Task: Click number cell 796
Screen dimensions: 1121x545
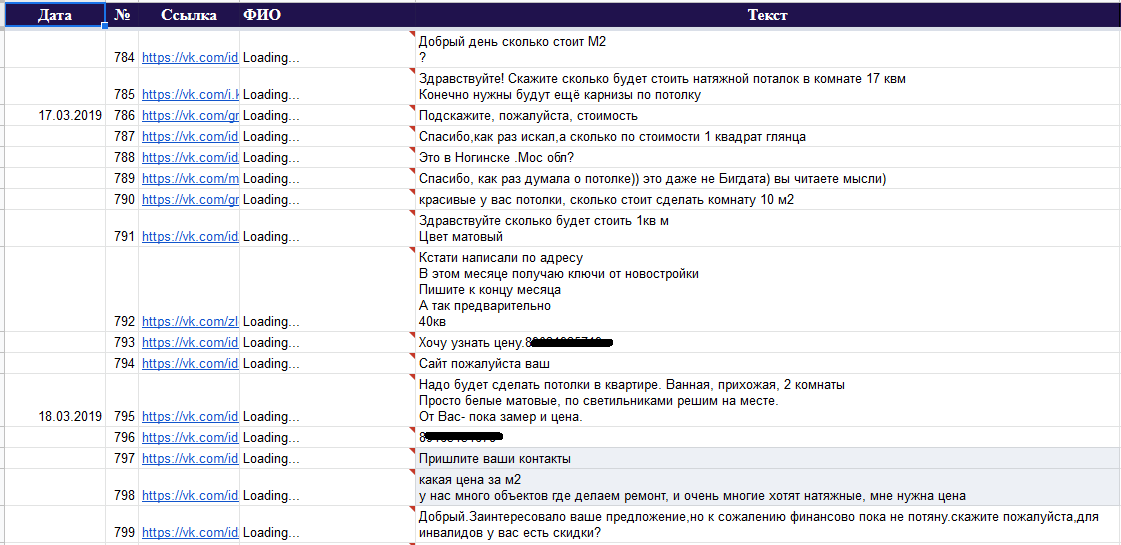Action: 124,437
